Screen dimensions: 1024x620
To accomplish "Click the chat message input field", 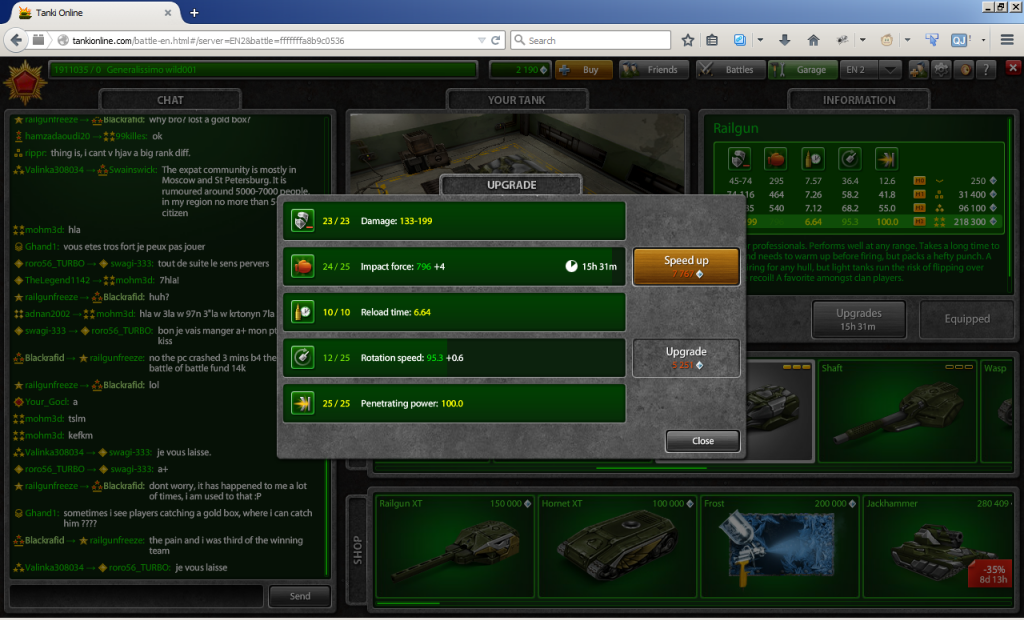I will (135, 596).
